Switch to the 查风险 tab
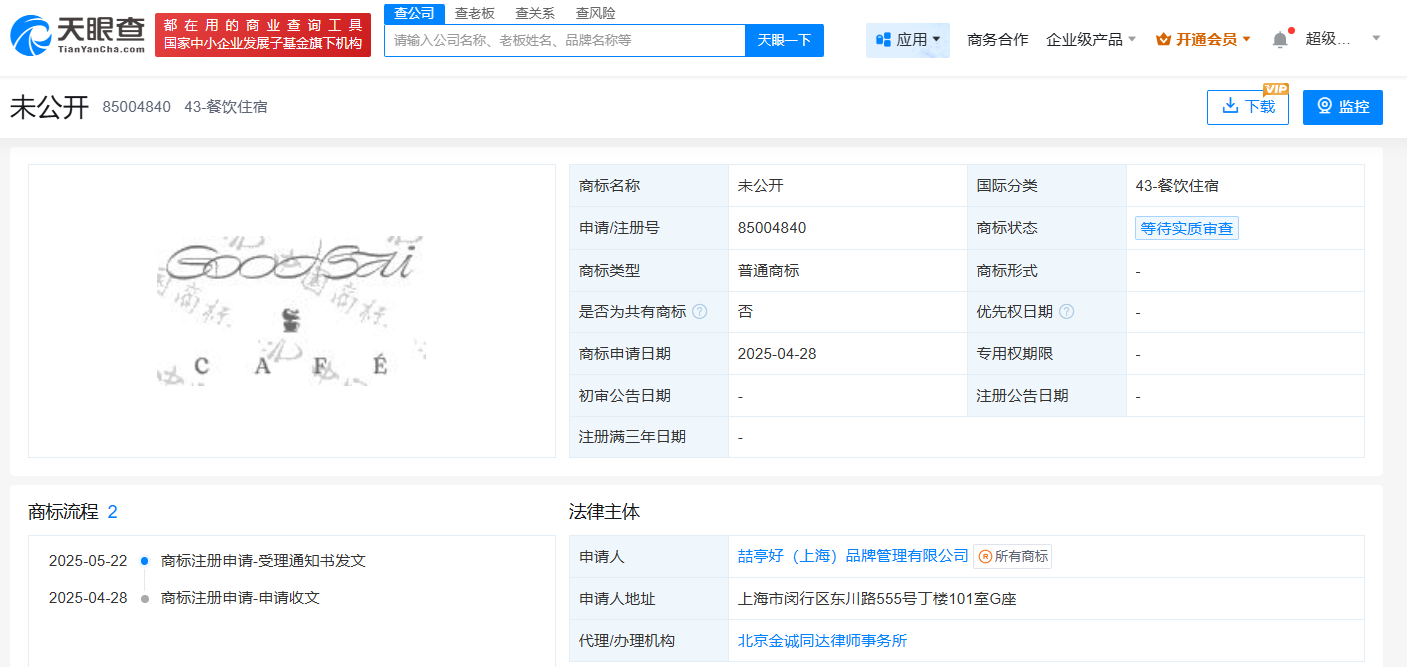 point(596,13)
